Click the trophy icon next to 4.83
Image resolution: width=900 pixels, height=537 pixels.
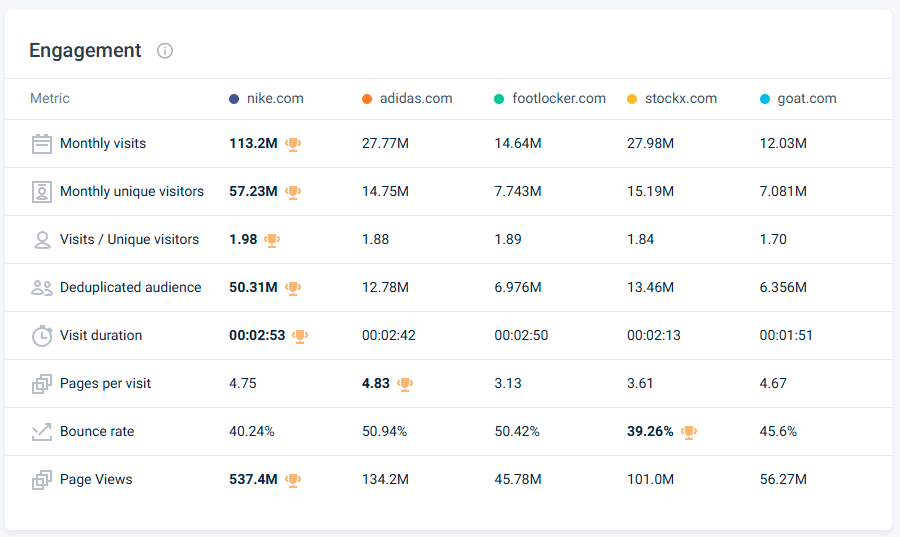[405, 384]
